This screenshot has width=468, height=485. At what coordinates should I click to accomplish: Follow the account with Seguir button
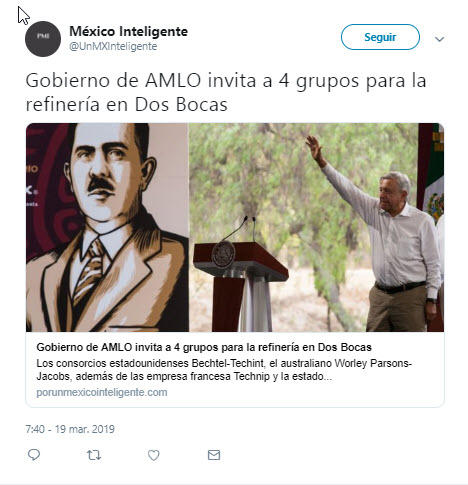coord(380,37)
